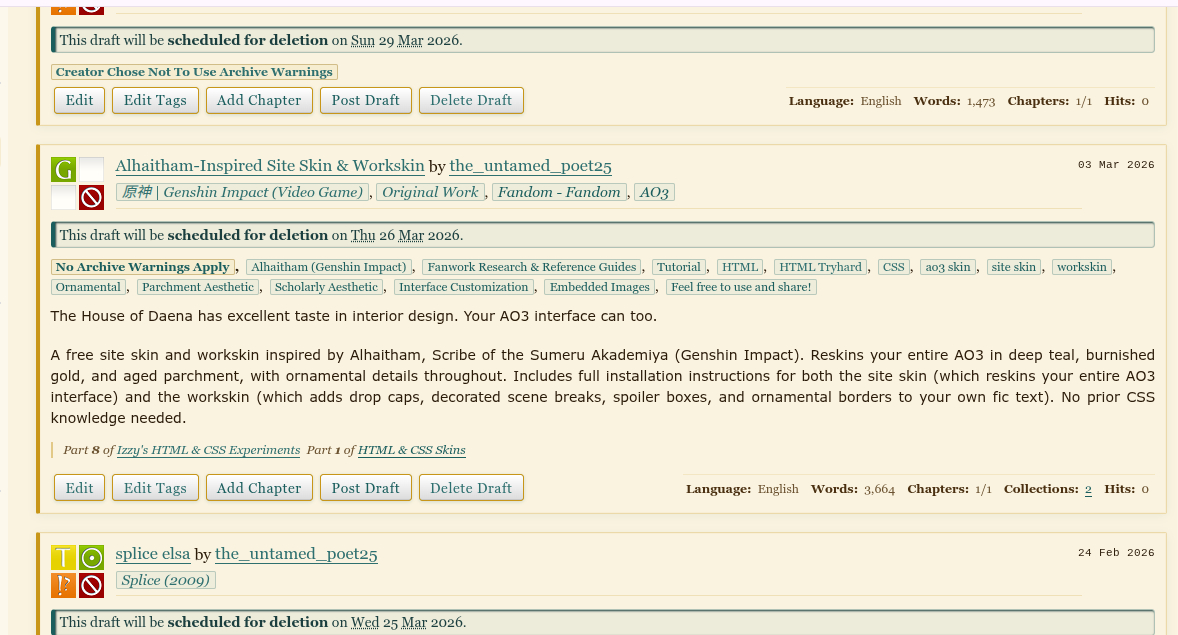Click green circle category icon on splice elsa
The height and width of the screenshot is (635, 1178).
pos(92,557)
